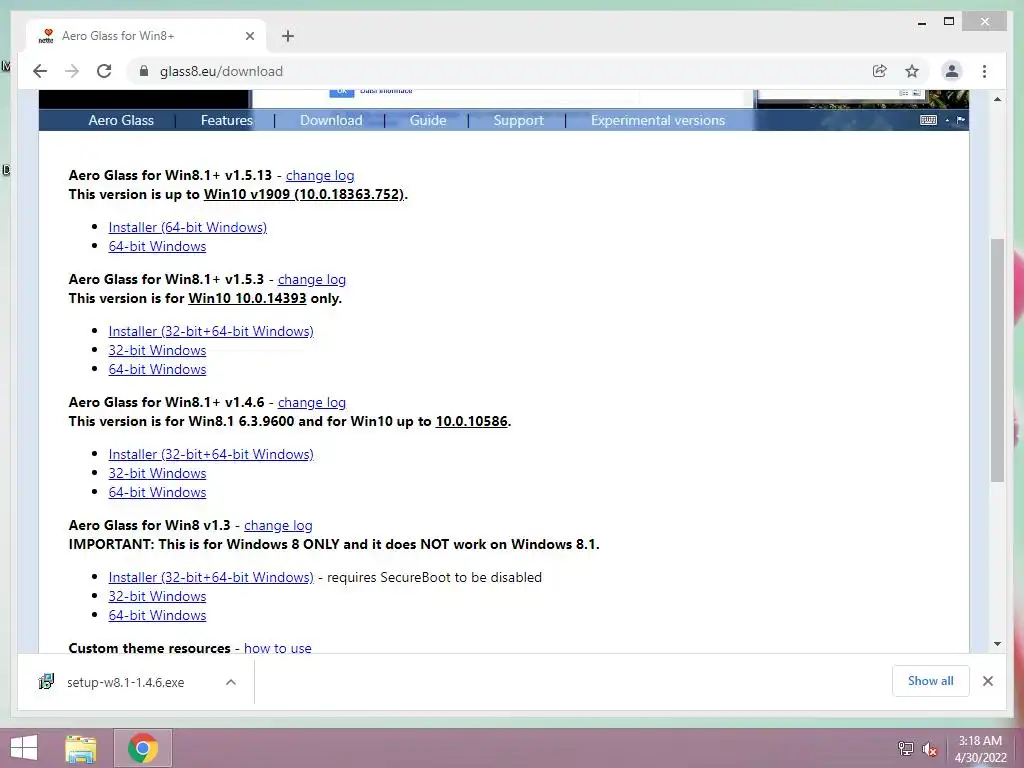Image resolution: width=1024 pixels, height=768 pixels.
Task: Click Chrome icon in taskbar
Action: (x=143, y=748)
